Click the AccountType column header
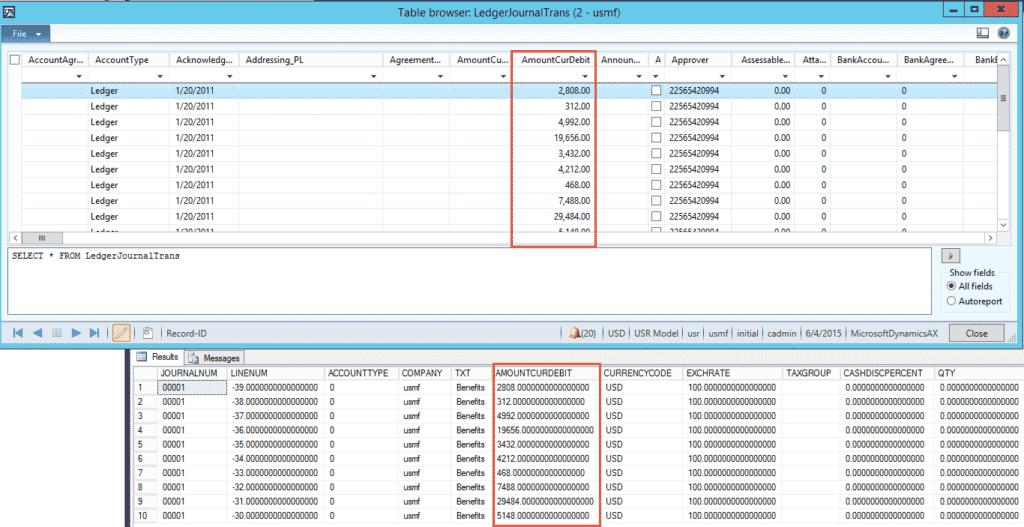 point(129,59)
